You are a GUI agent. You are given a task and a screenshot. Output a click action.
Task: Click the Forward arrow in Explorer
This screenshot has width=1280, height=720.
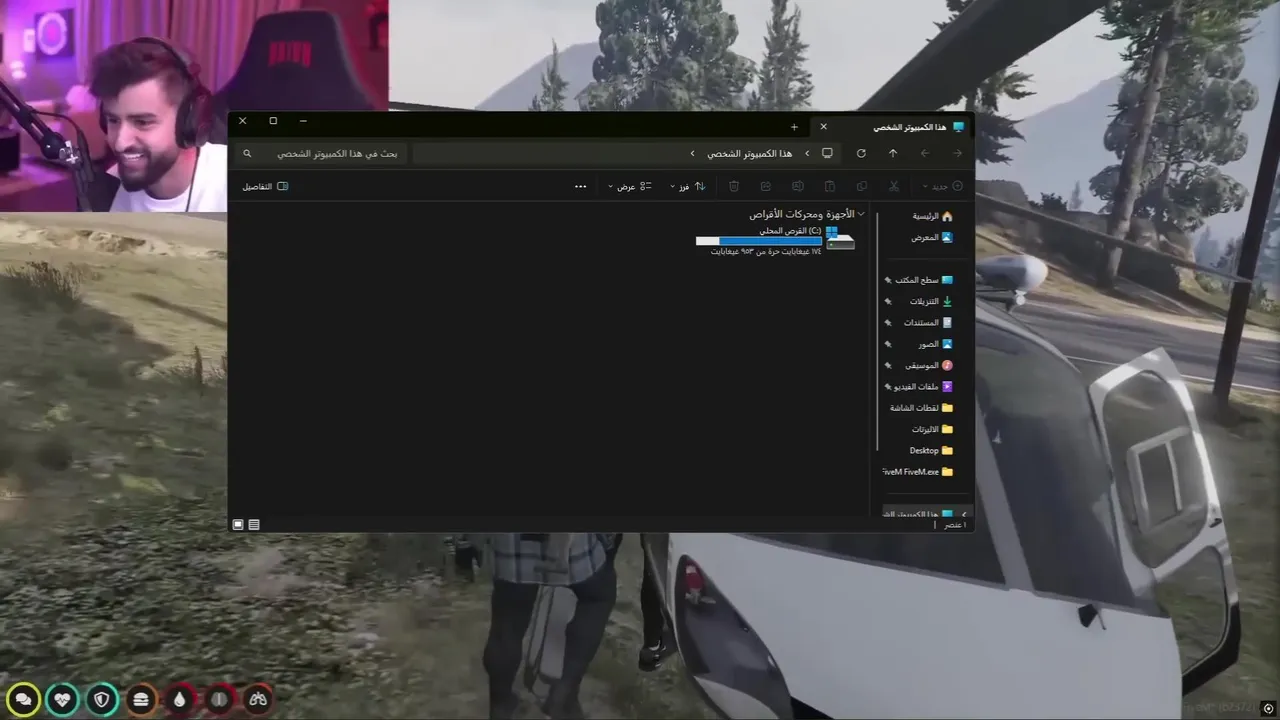click(925, 153)
